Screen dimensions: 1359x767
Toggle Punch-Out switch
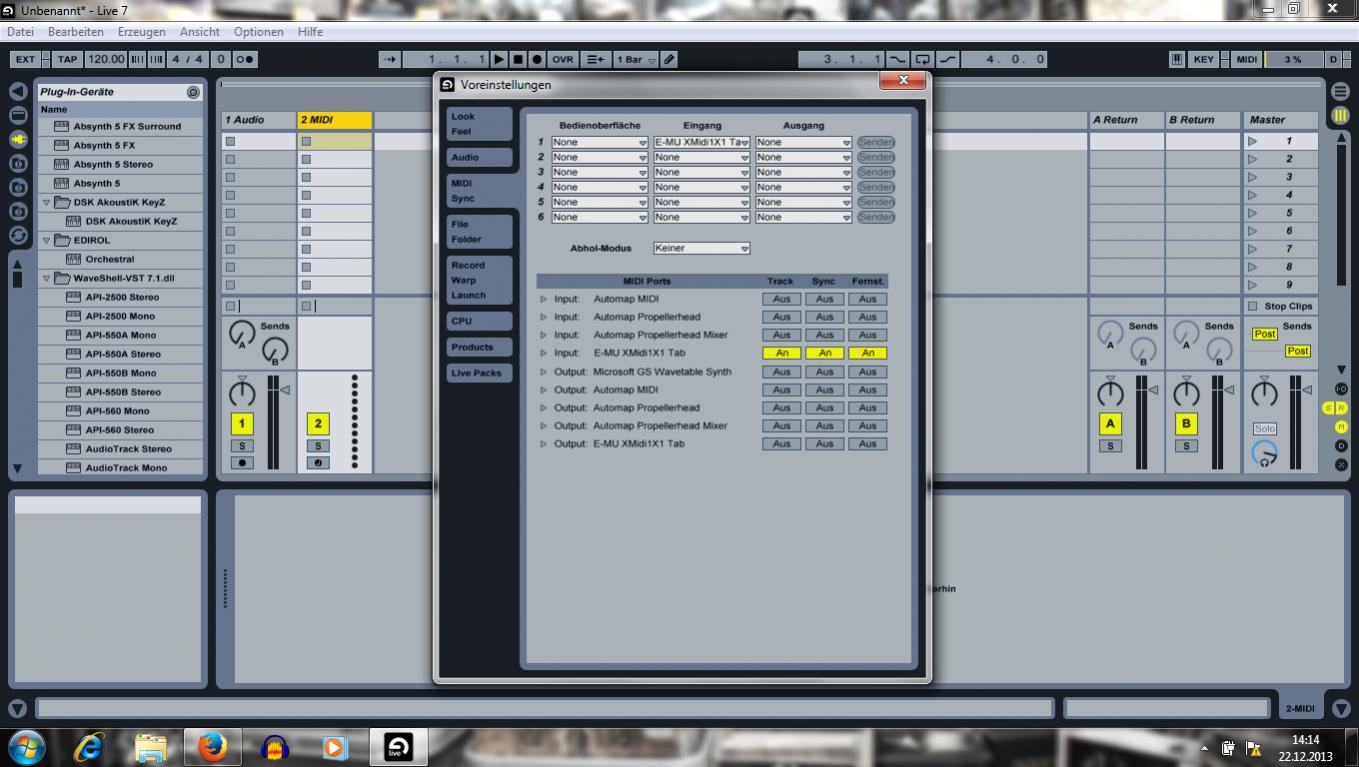(x=946, y=59)
